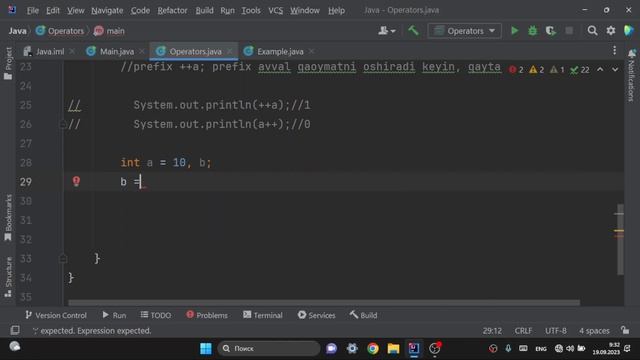
Task: Click the 29:12 line-column indicator
Action: 492,331
